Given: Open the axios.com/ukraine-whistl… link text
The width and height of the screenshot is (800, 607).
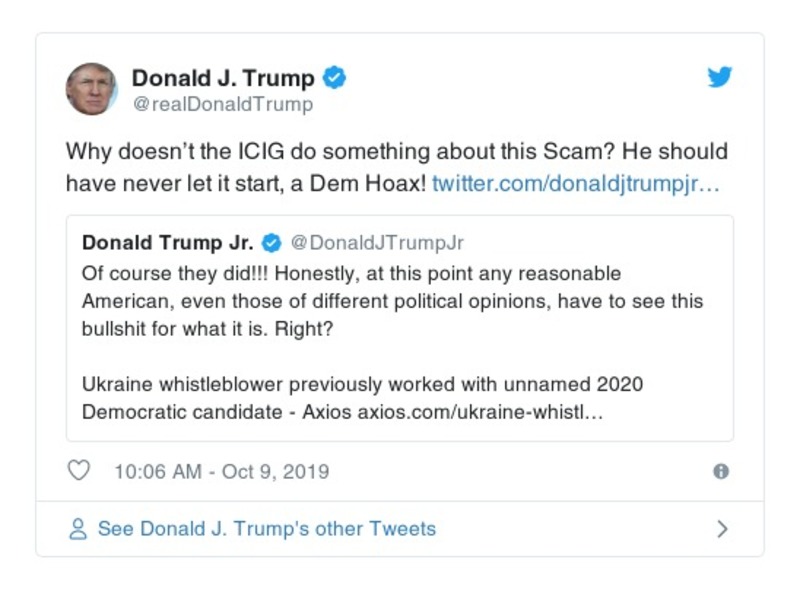Looking at the screenshot, I should coord(480,413).
